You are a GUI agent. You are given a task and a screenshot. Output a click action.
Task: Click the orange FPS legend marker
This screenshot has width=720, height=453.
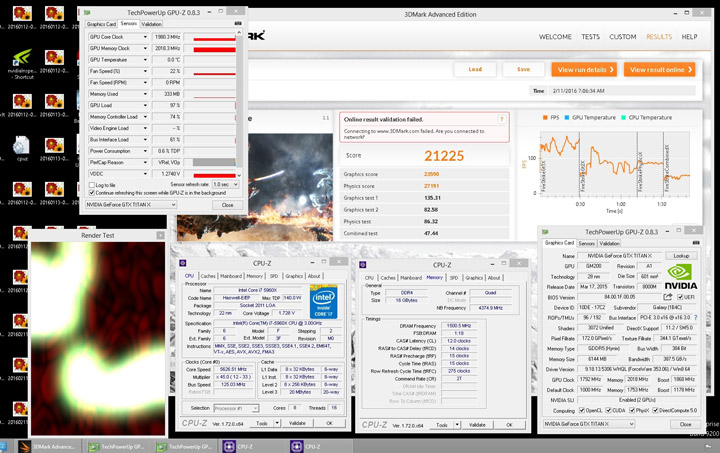pos(545,117)
